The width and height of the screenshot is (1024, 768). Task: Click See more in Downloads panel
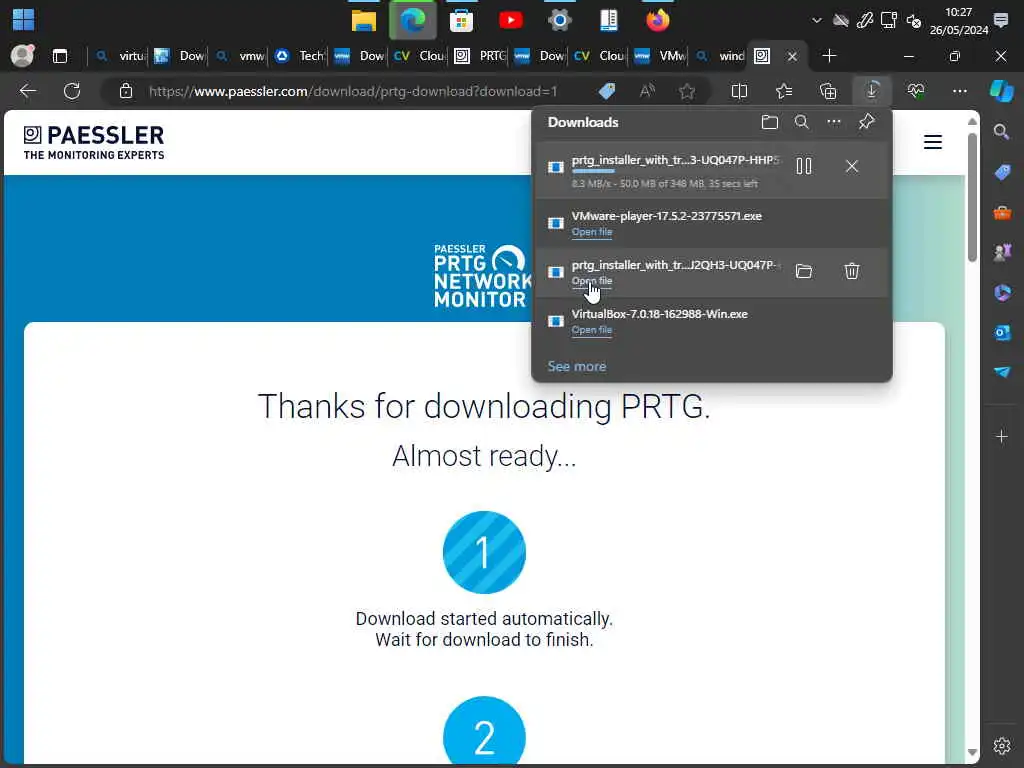point(577,366)
